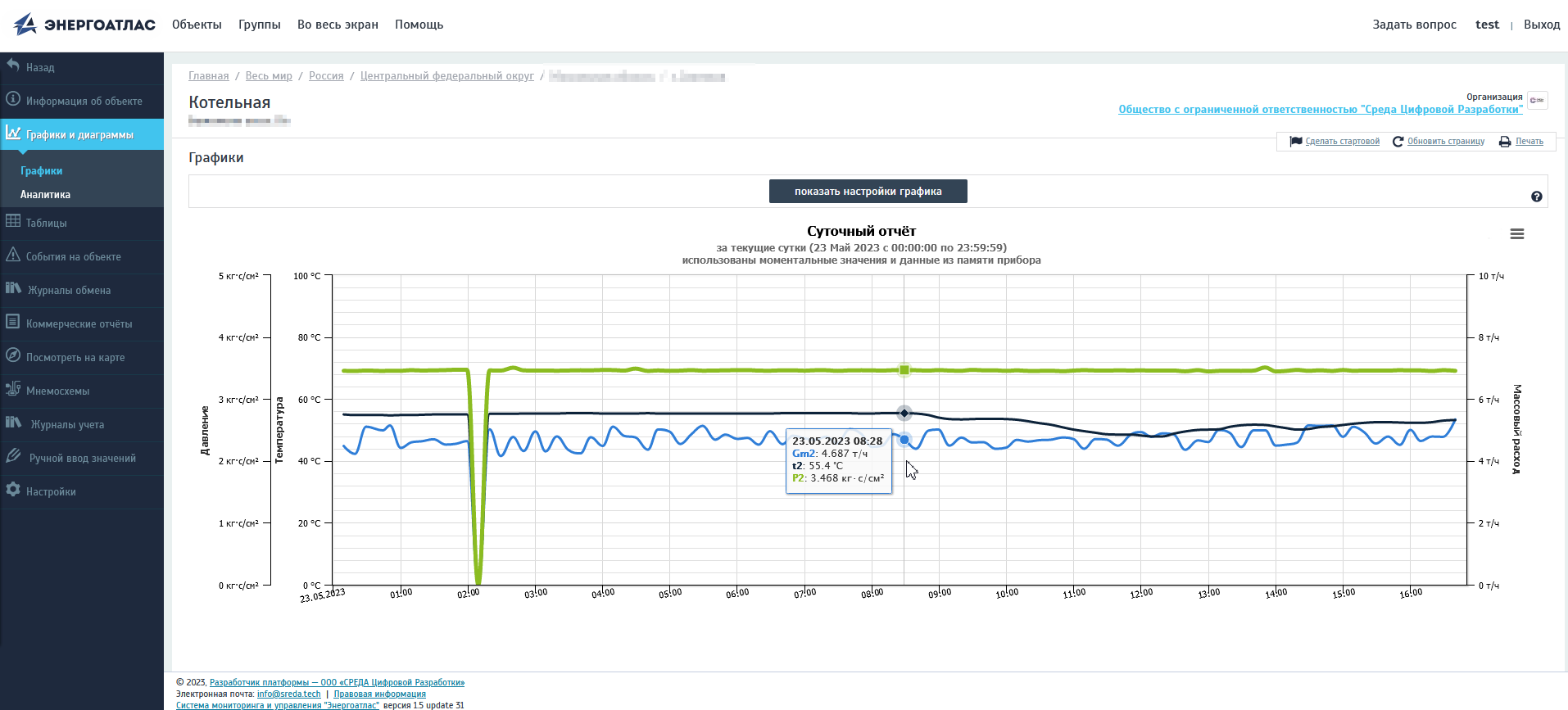Open Настройки in the sidebar
Image resolution: width=1568 pixels, height=710 pixels.
click(51, 491)
